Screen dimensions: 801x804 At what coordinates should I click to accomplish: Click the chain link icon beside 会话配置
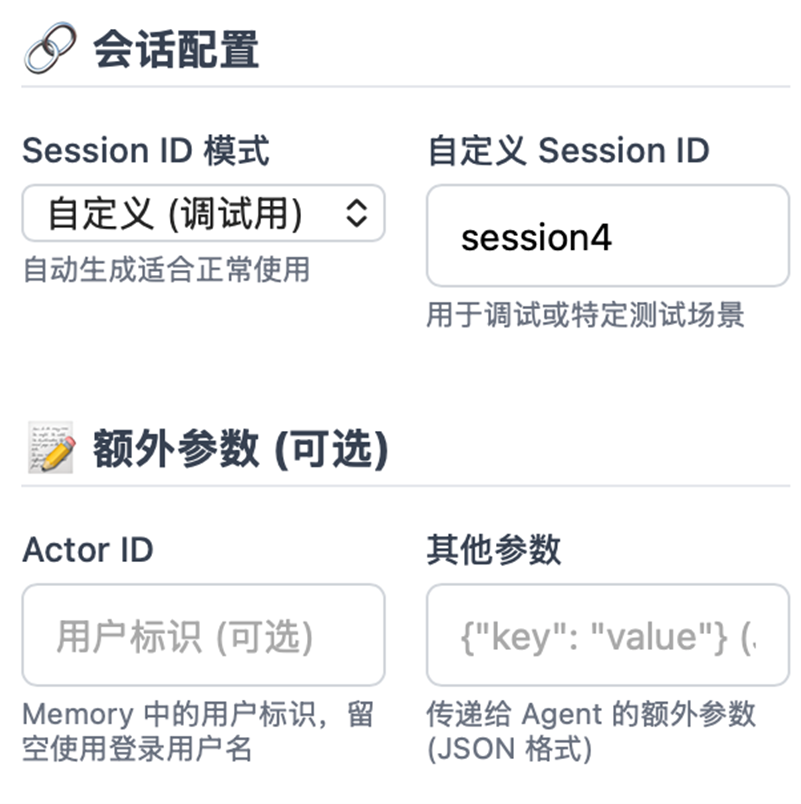(50, 49)
